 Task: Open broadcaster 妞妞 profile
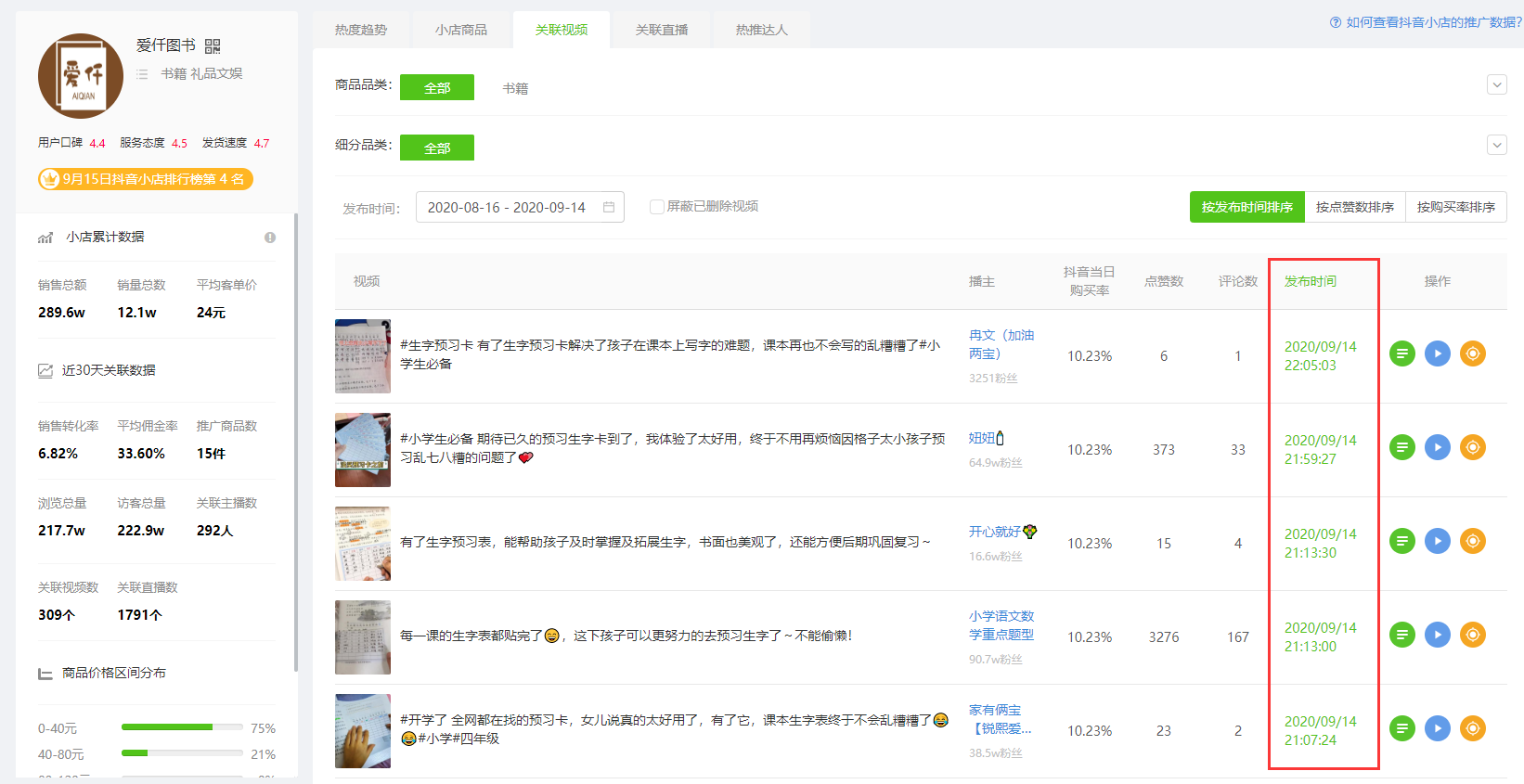987,438
